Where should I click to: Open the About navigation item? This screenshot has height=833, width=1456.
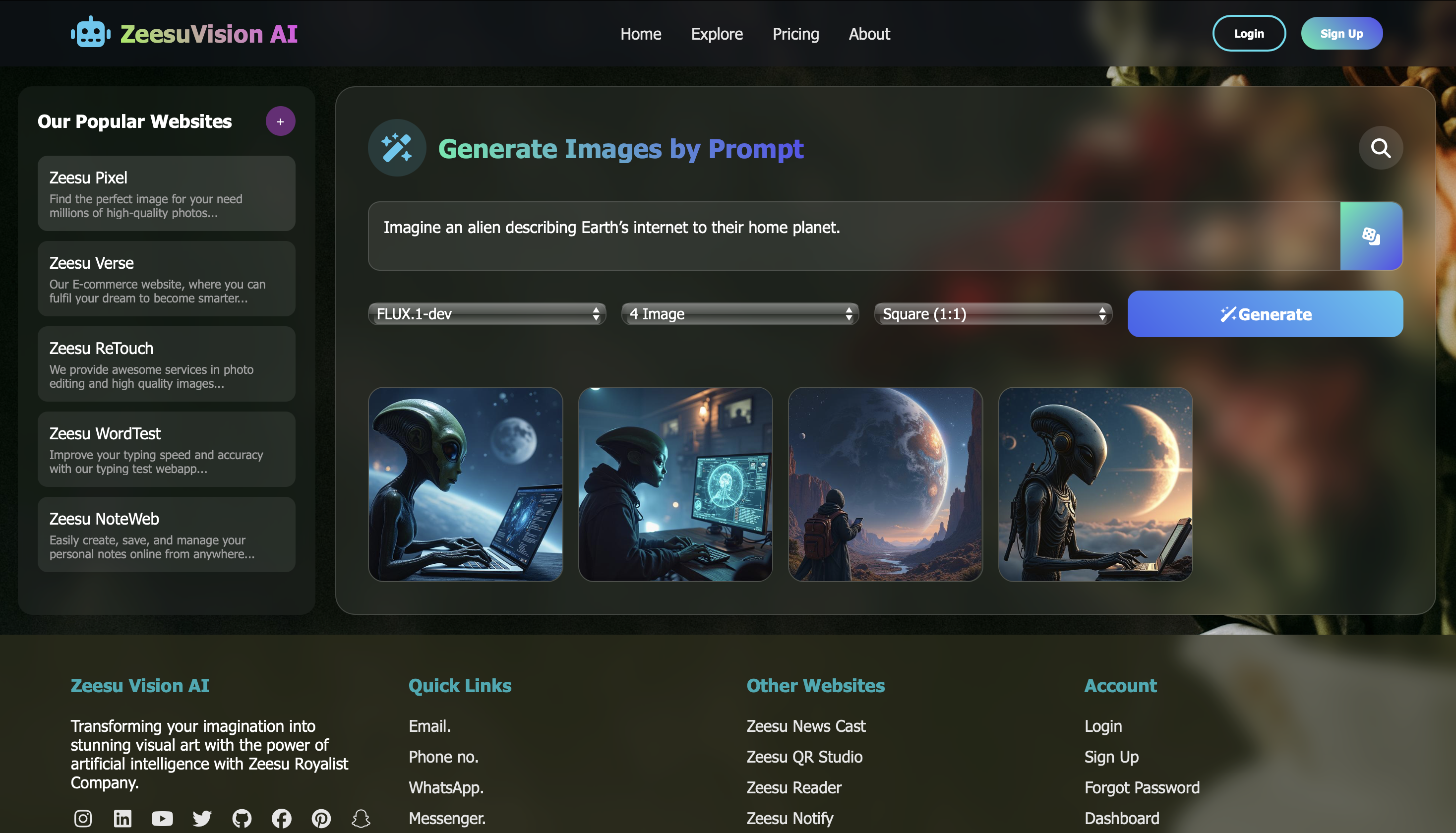(x=869, y=34)
